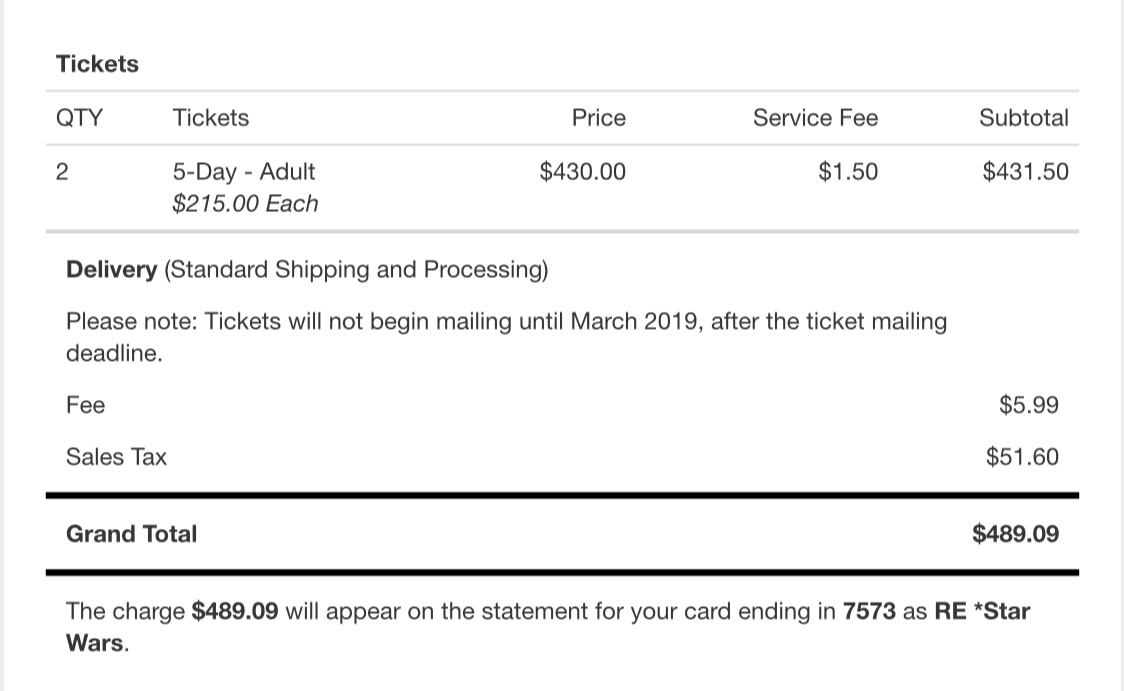Click the Tickets column header
The width and height of the screenshot is (1124, 691).
[211, 118]
